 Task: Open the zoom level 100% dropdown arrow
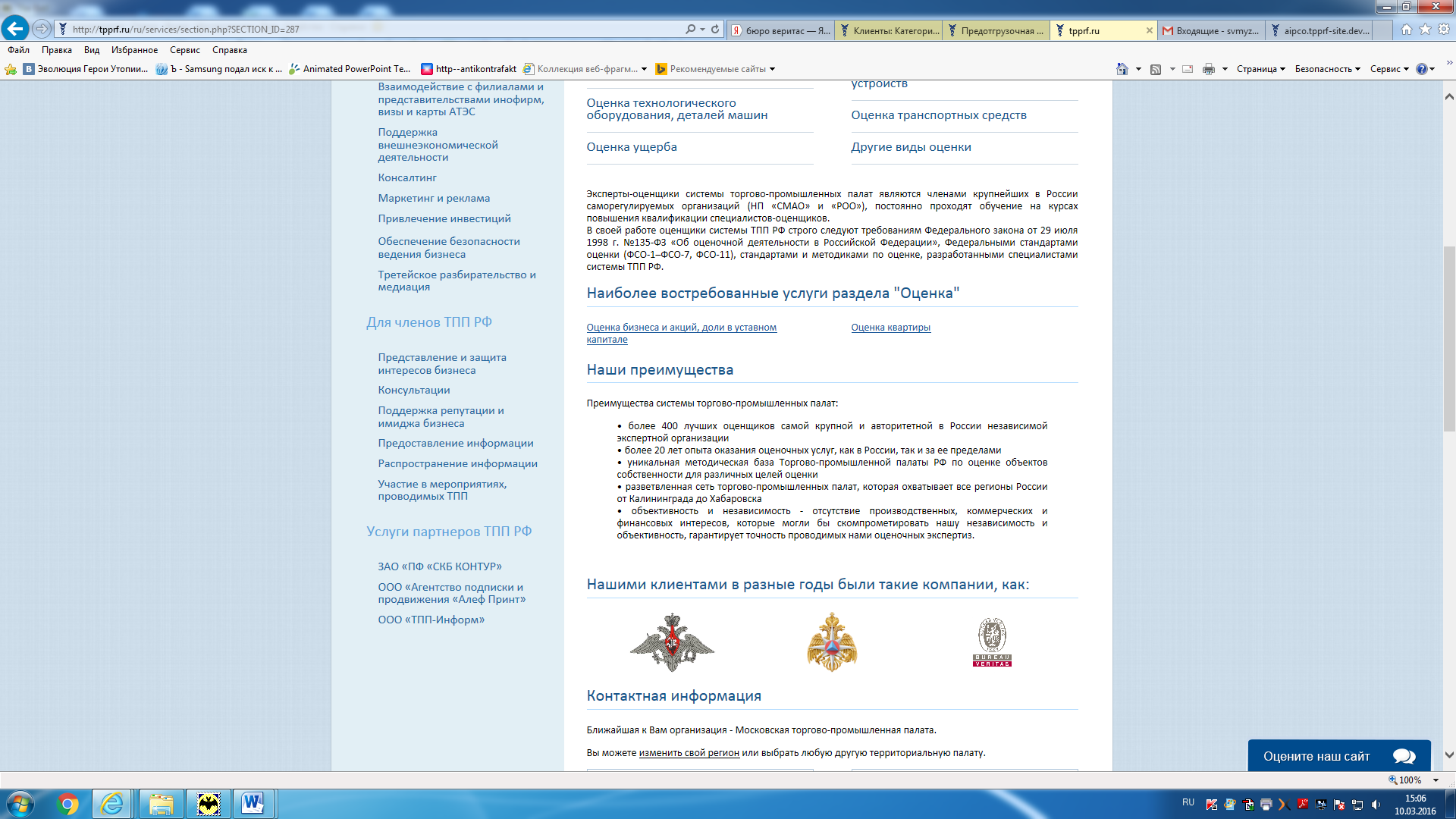tap(1436, 780)
